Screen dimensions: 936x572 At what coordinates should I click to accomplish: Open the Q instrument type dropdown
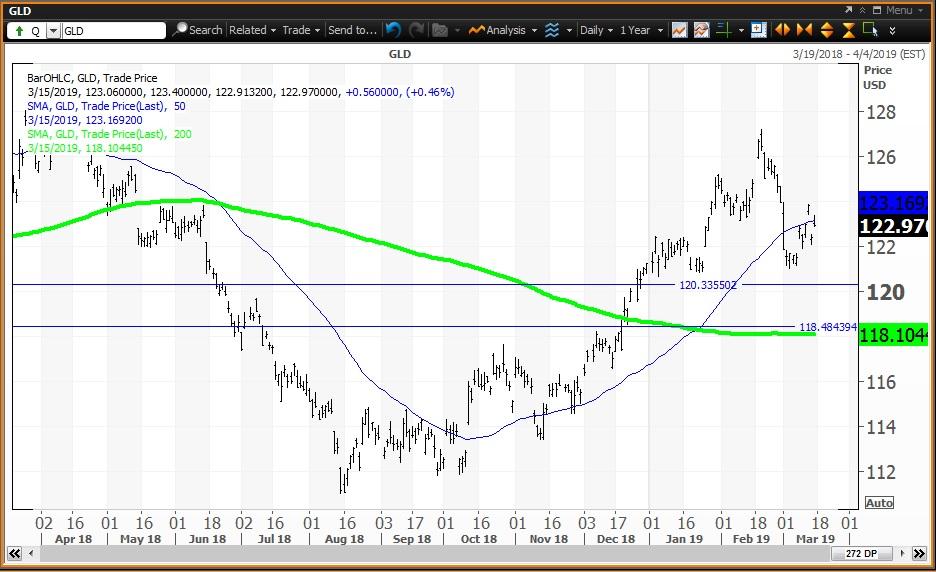[53, 31]
